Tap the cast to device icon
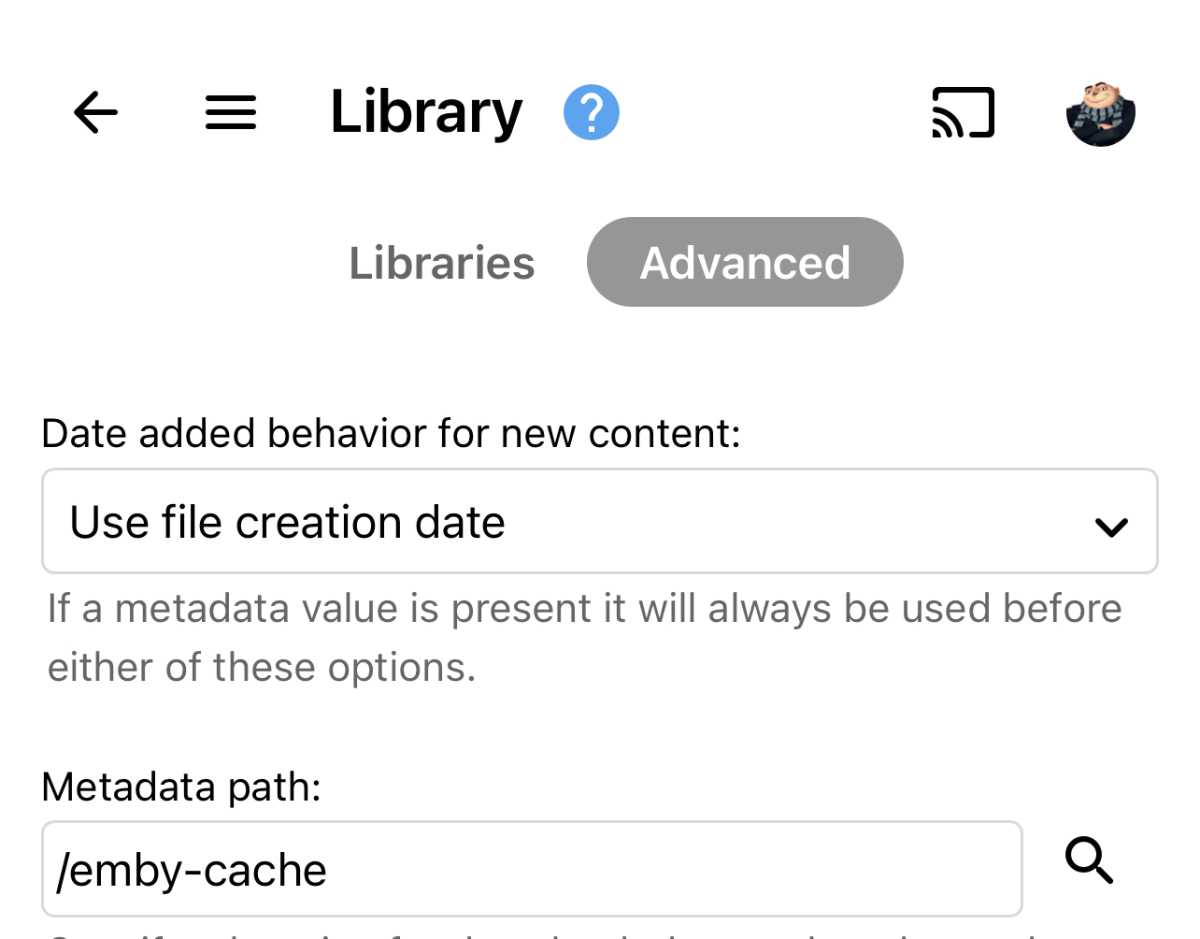This screenshot has width=1200, height=939. [963, 112]
